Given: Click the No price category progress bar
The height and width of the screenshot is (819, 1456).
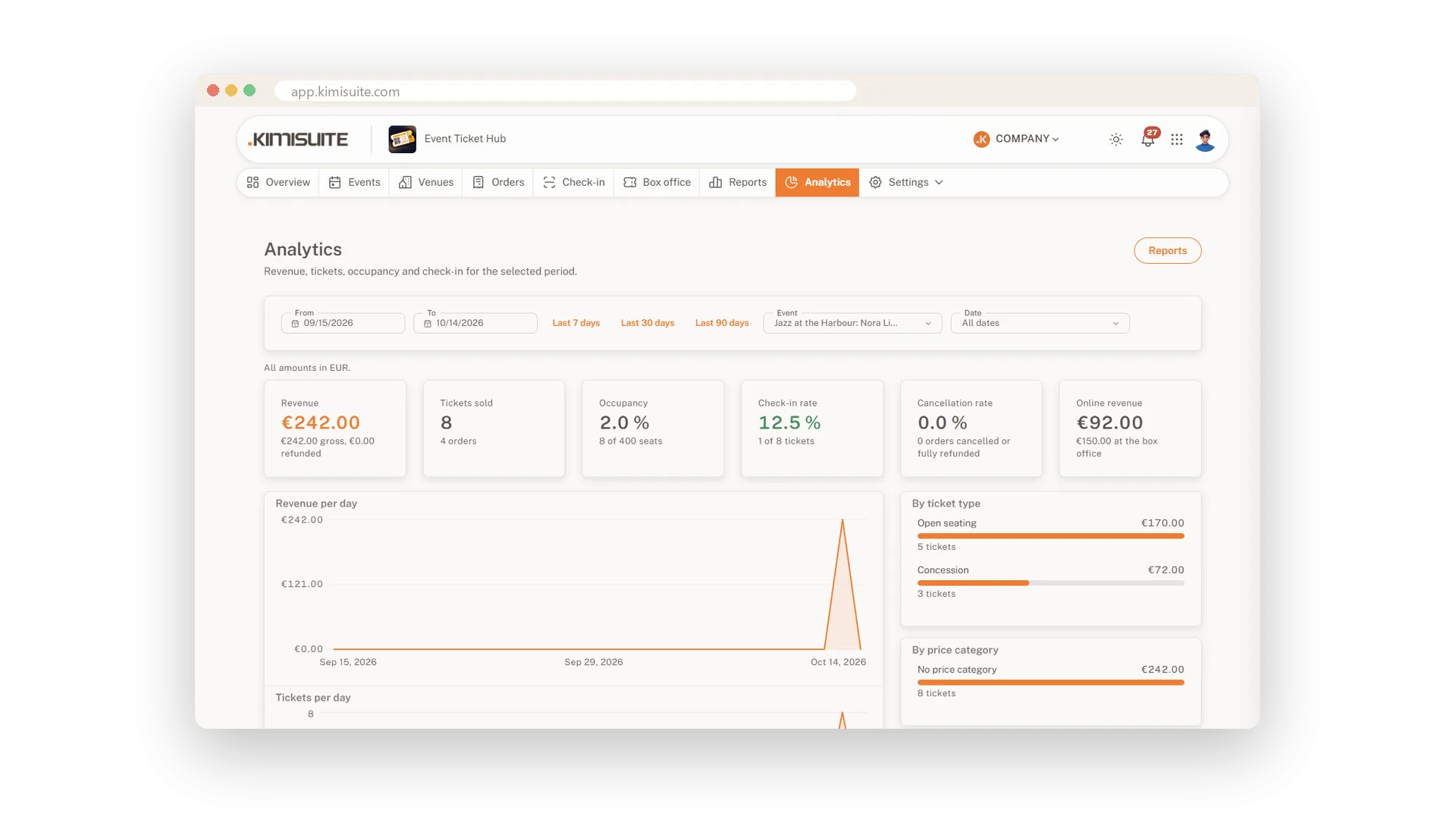Looking at the screenshot, I should [x=1050, y=682].
